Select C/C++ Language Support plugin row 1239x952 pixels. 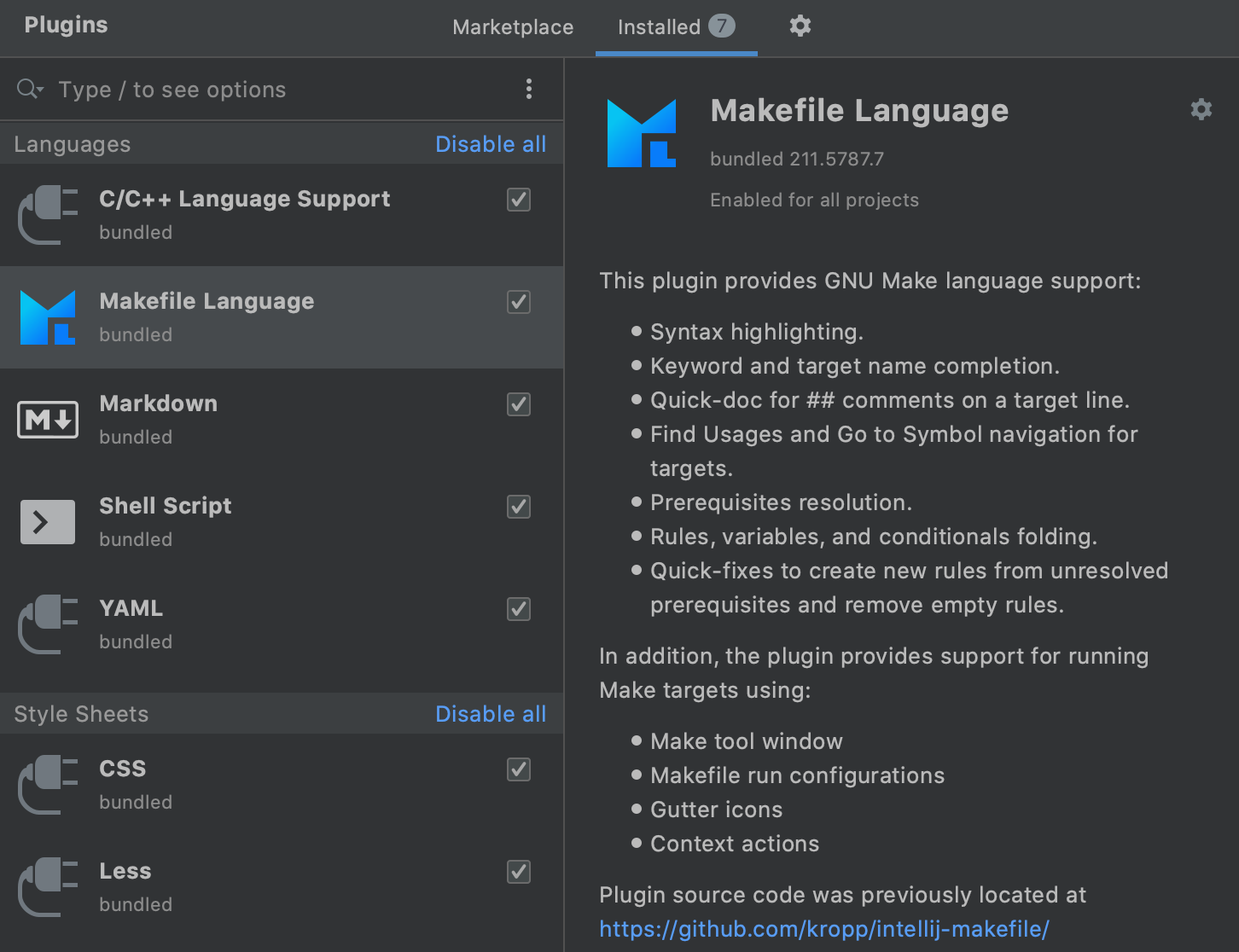282,215
